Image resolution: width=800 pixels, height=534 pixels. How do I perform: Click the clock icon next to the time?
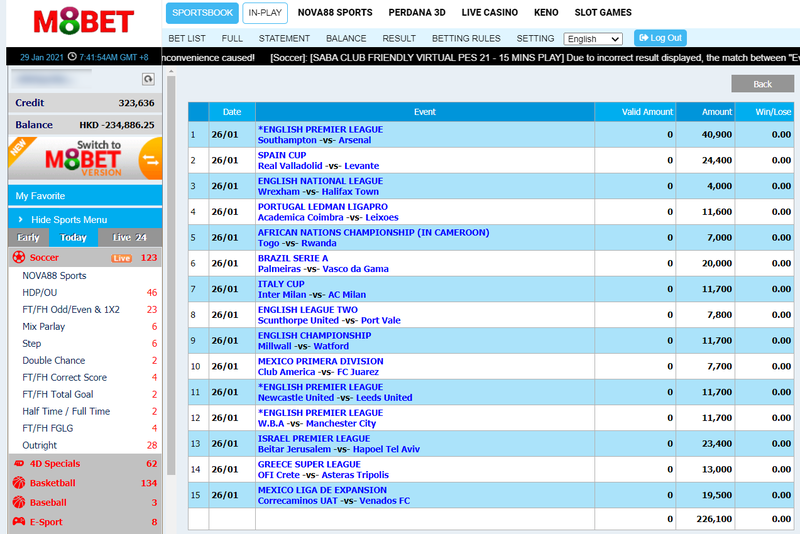pyautogui.click(x=72, y=57)
